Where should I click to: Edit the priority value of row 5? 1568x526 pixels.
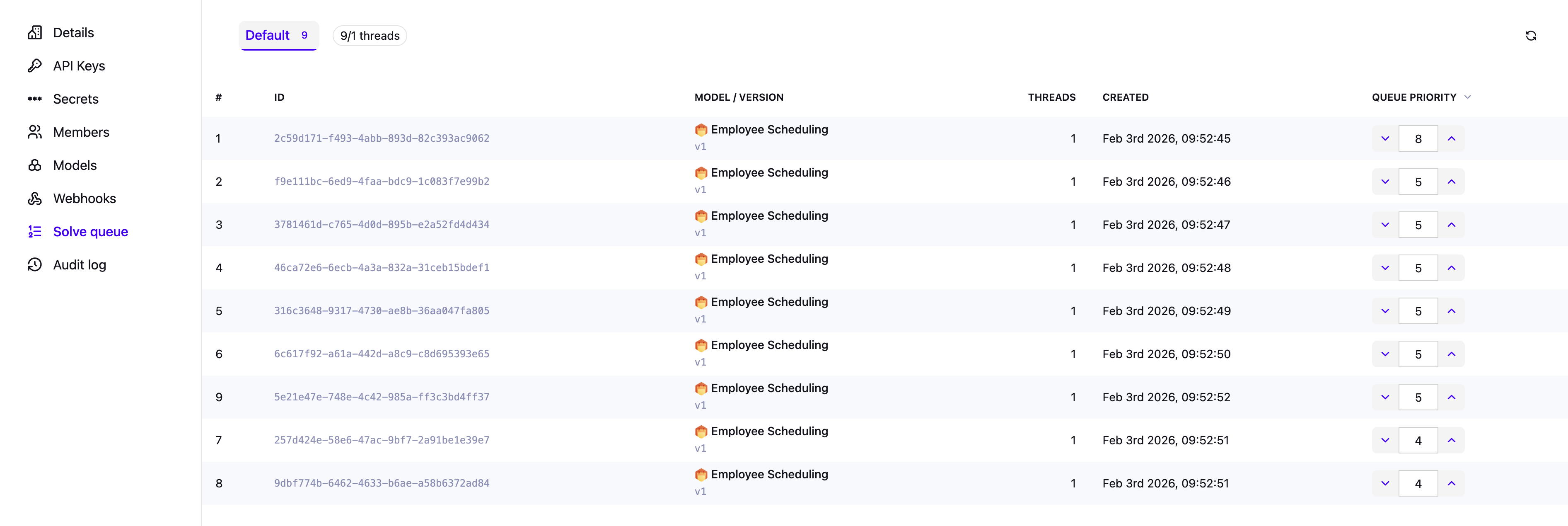tap(1419, 310)
